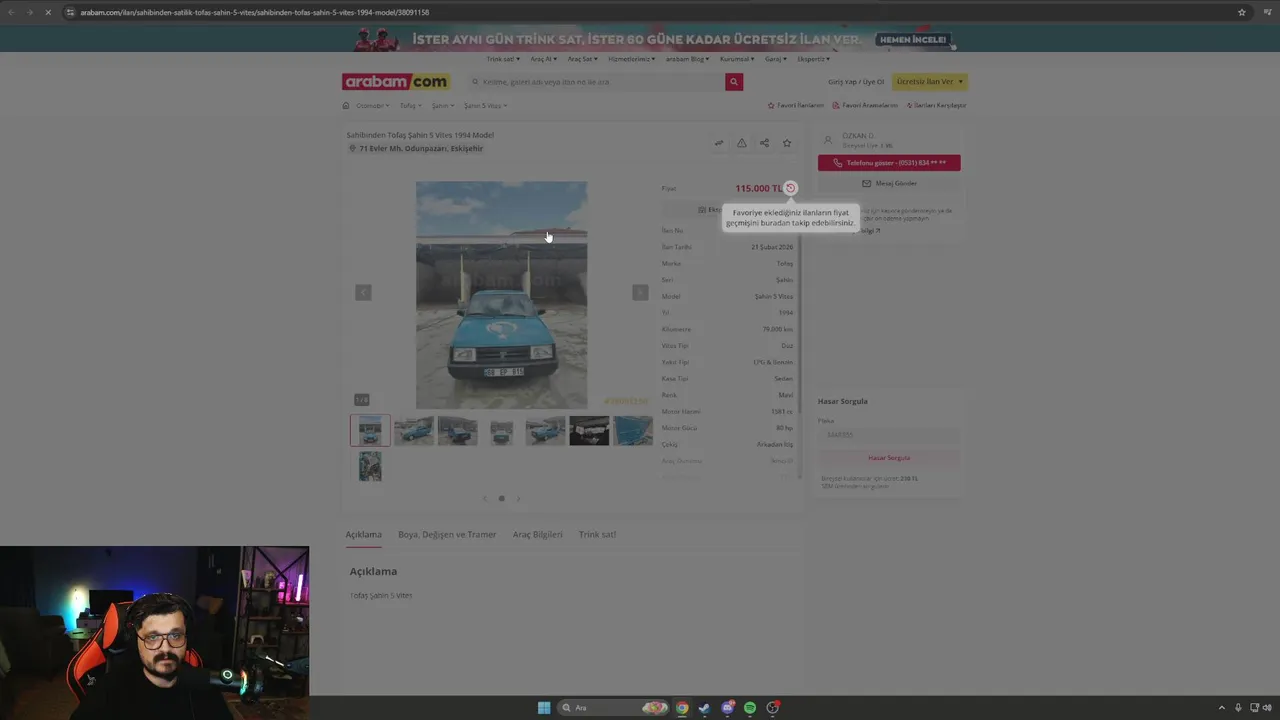Image resolution: width=1280 pixels, height=720 pixels.
Task: Show hidden system tray icons chevron
Action: coord(1221,708)
